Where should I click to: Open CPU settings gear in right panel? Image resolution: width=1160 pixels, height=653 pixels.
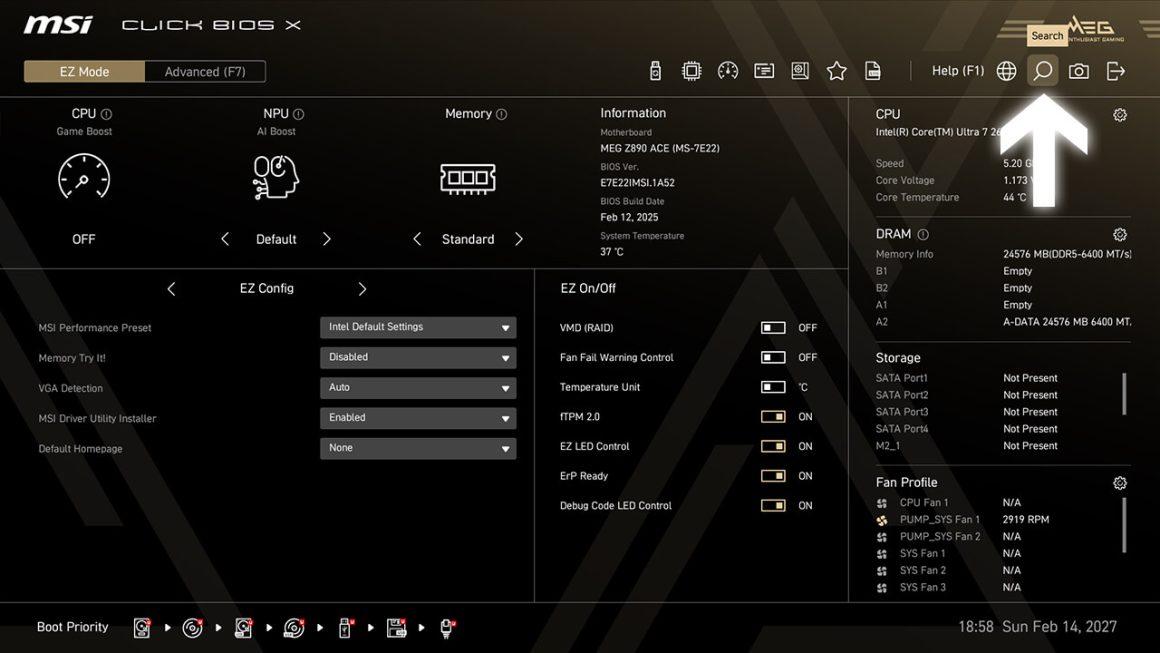(x=1120, y=115)
